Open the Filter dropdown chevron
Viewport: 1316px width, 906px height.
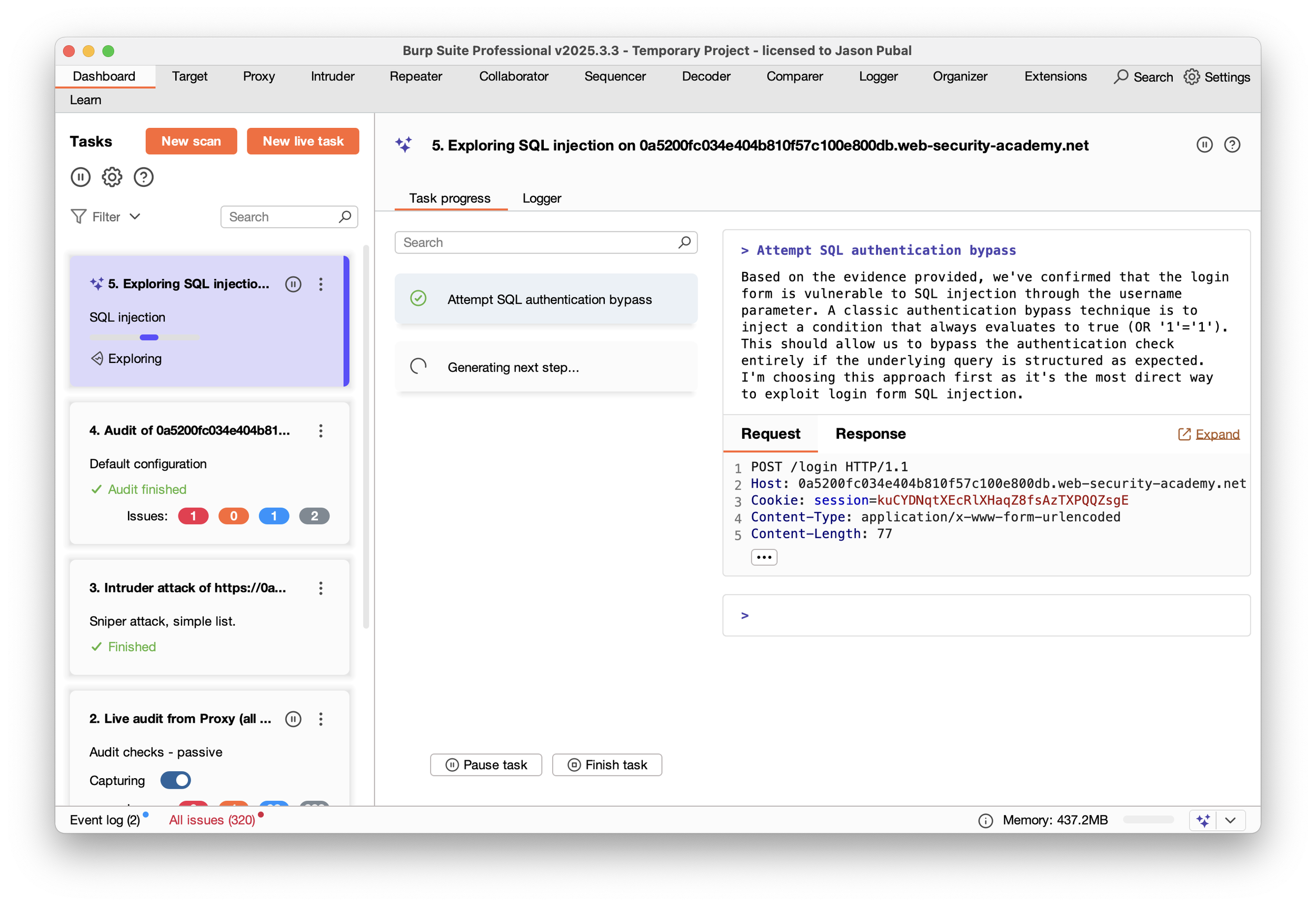click(x=135, y=217)
